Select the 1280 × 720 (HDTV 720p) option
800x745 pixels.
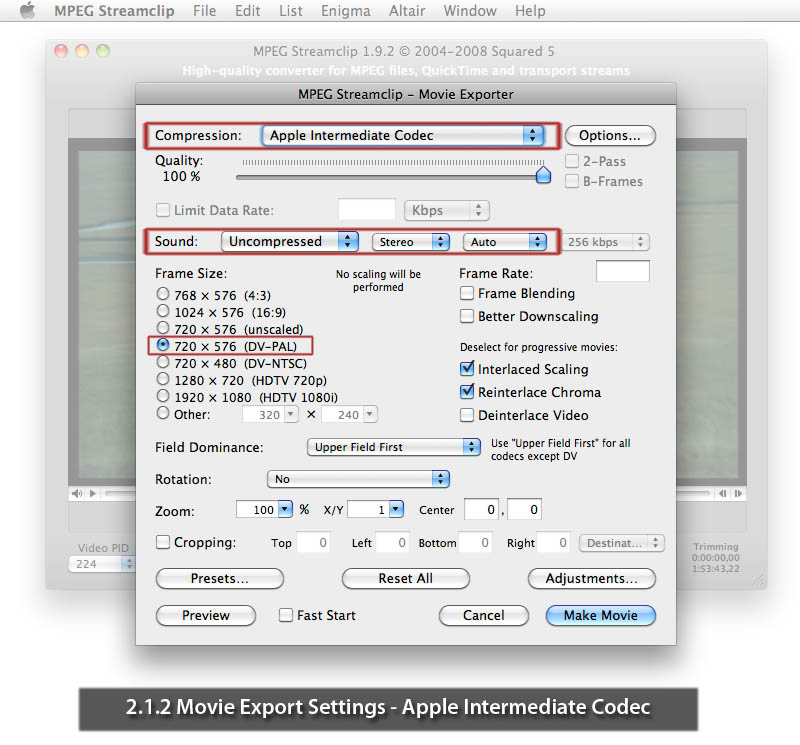point(163,379)
